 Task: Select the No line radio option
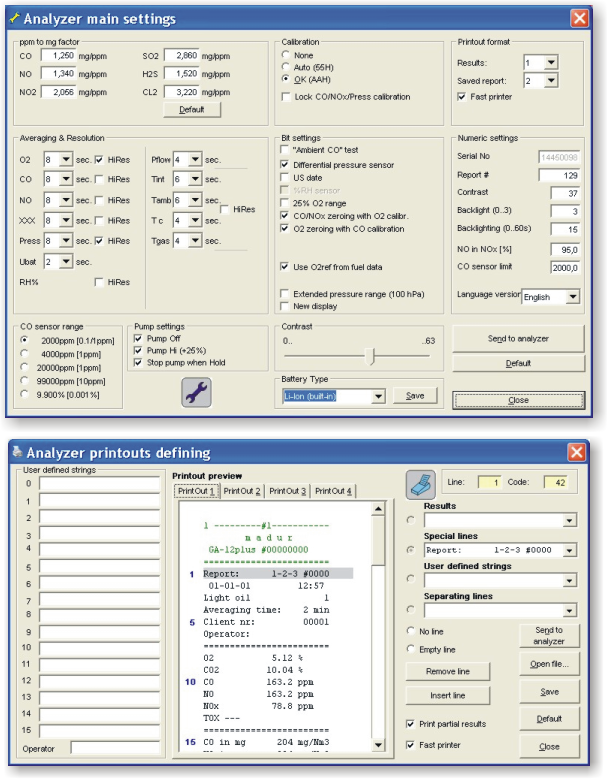(410, 631)
